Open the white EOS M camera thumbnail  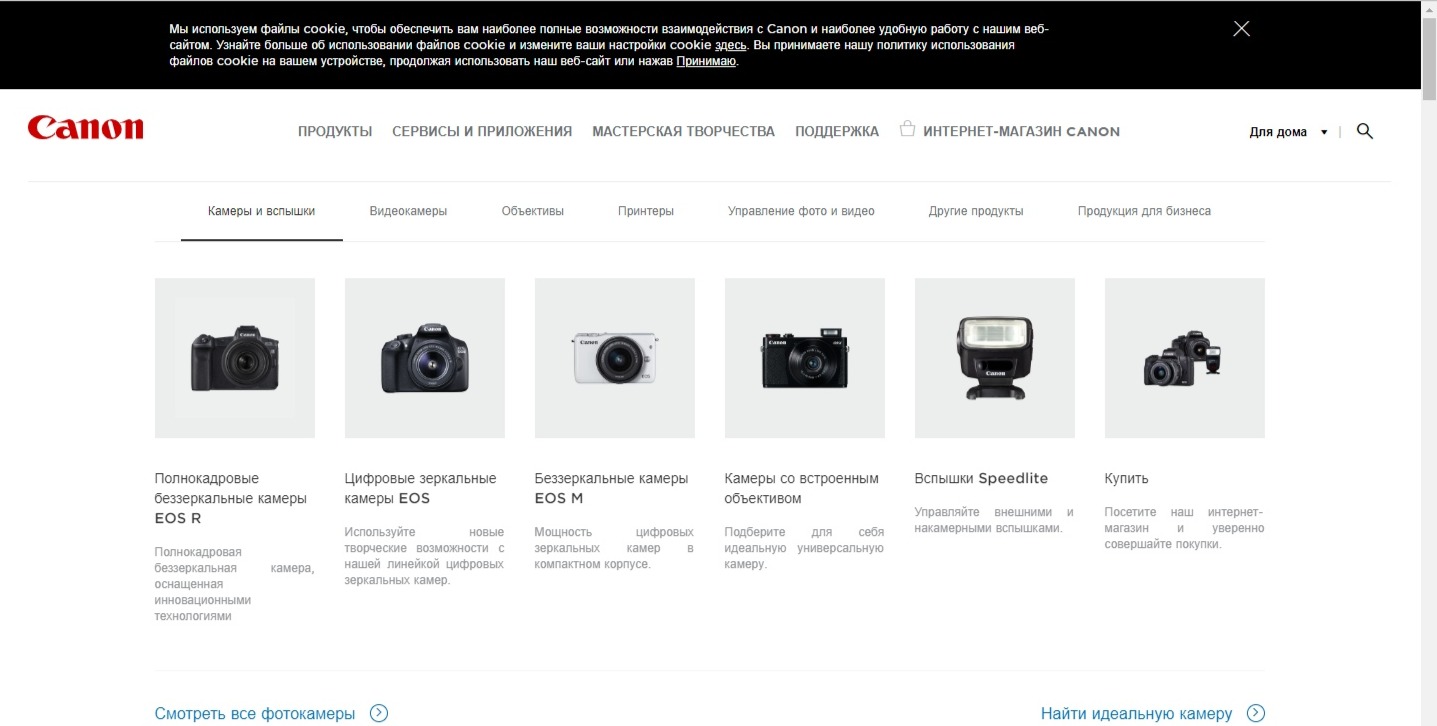tap(615, 358)
